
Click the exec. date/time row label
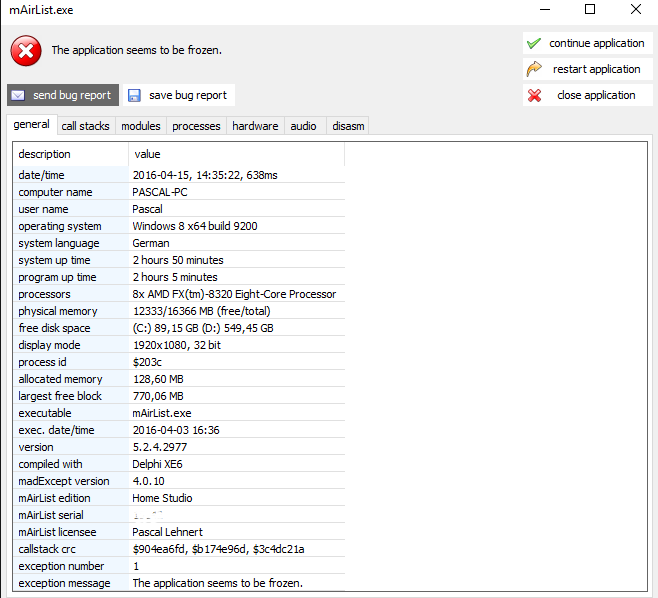[x=56, y=430]
